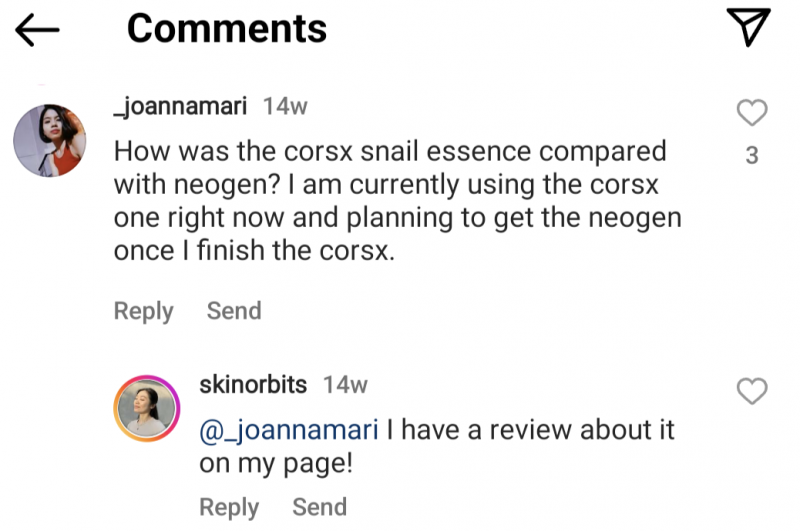Like the _joannamari comment with heart

pyautogui.click(x=752, y=112)
